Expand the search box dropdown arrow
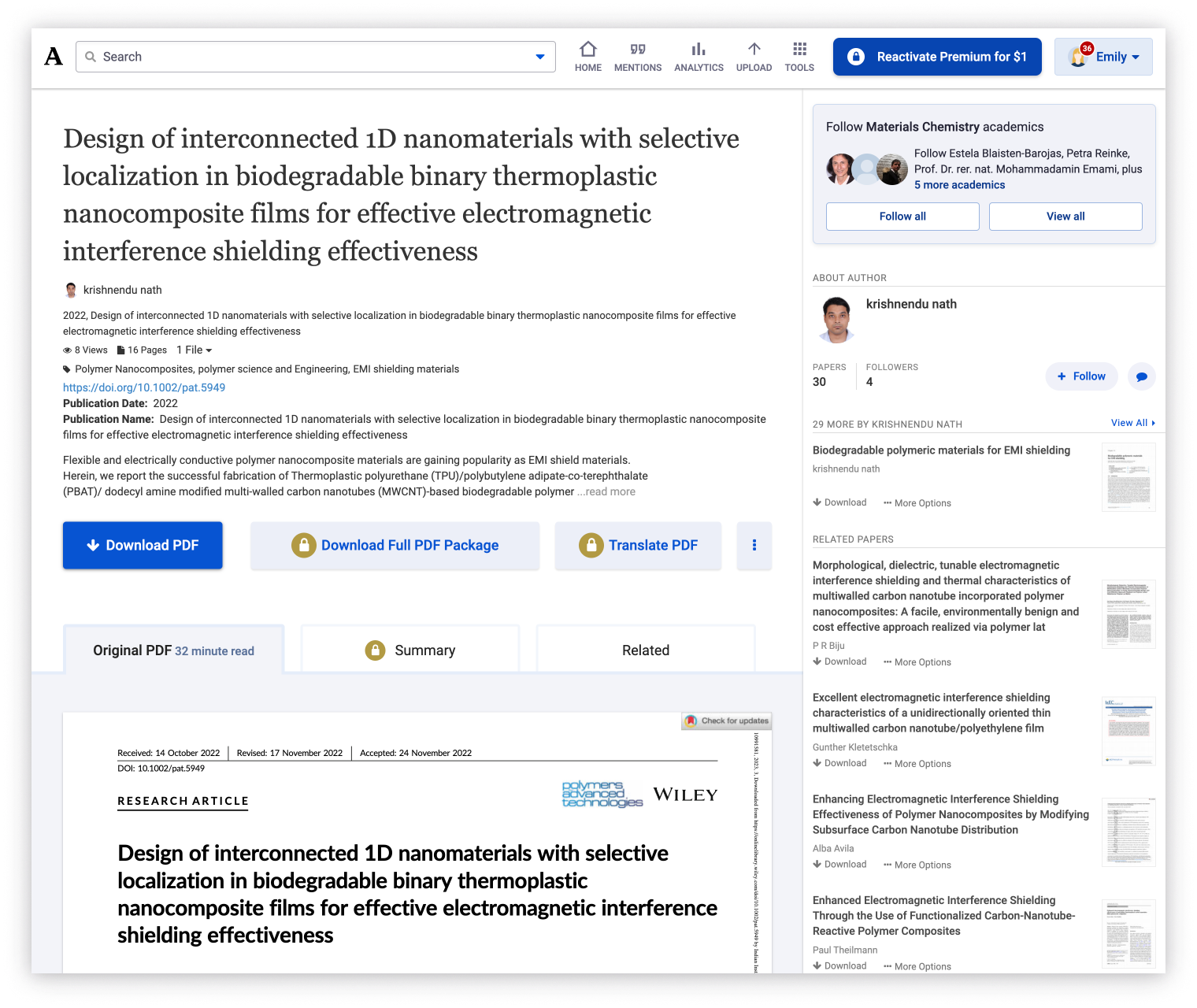The height and width of the screenshot is (1008, 1197). (x=540, y=57)
